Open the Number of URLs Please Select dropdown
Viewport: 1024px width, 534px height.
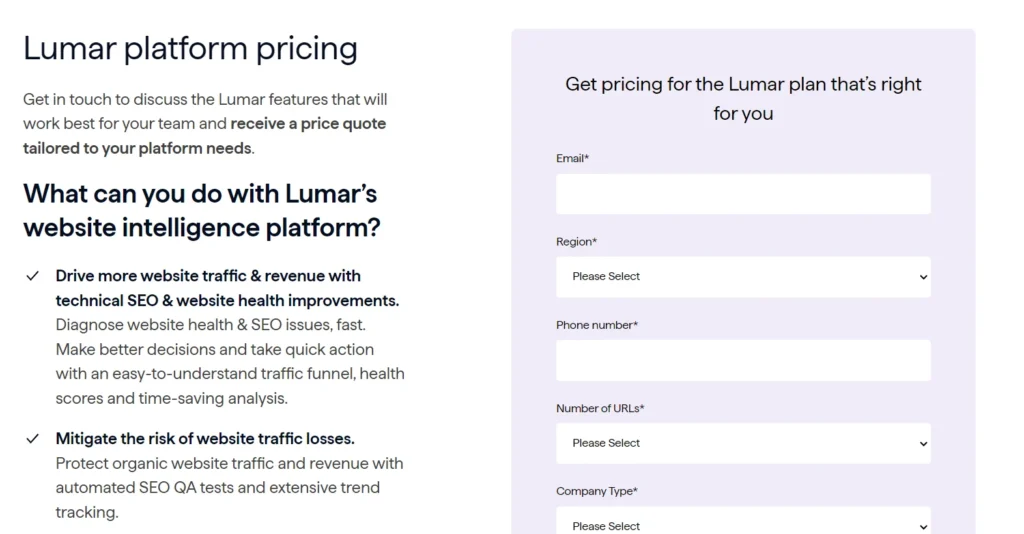[743, 443]
